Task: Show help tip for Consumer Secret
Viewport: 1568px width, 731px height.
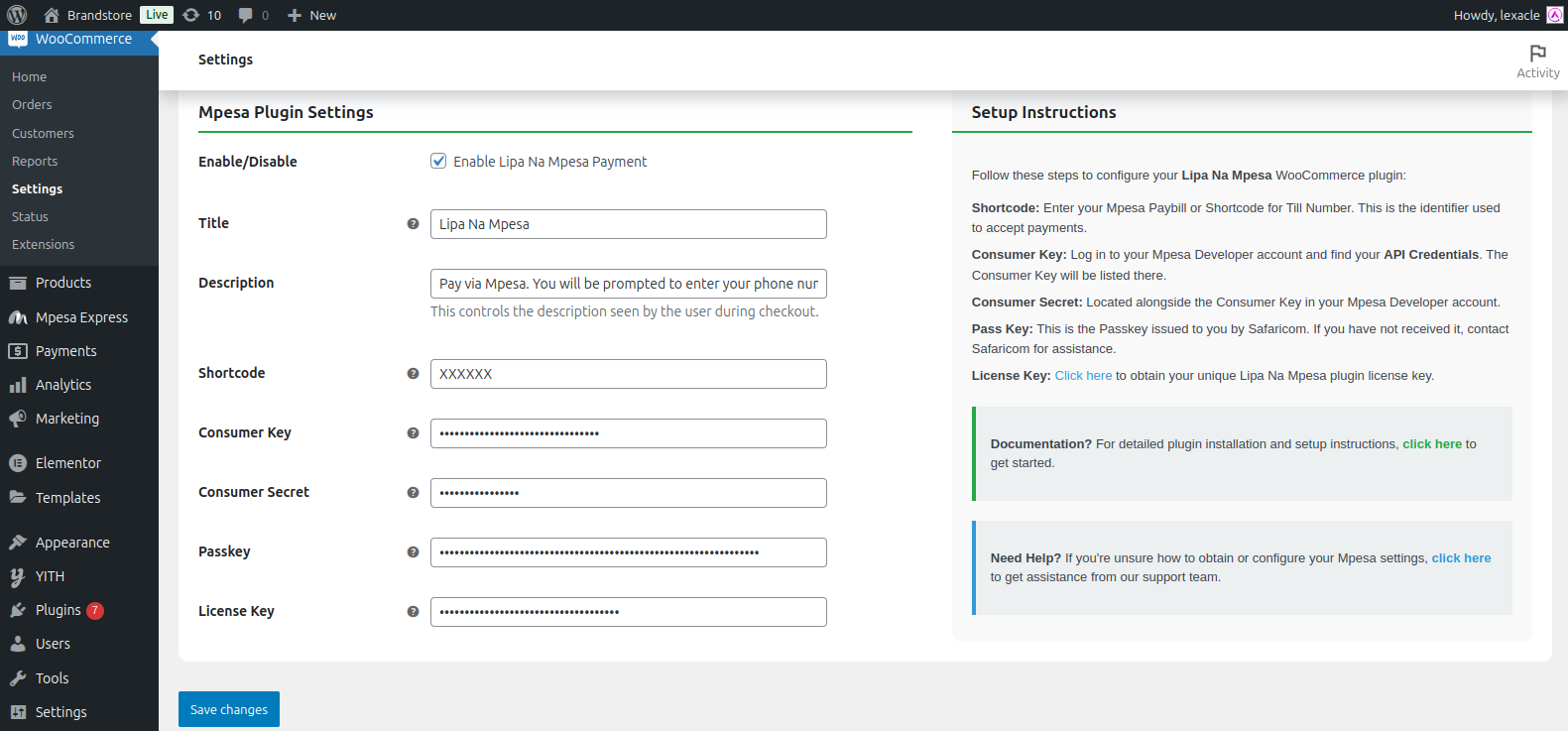Action: tap(413, 493)
